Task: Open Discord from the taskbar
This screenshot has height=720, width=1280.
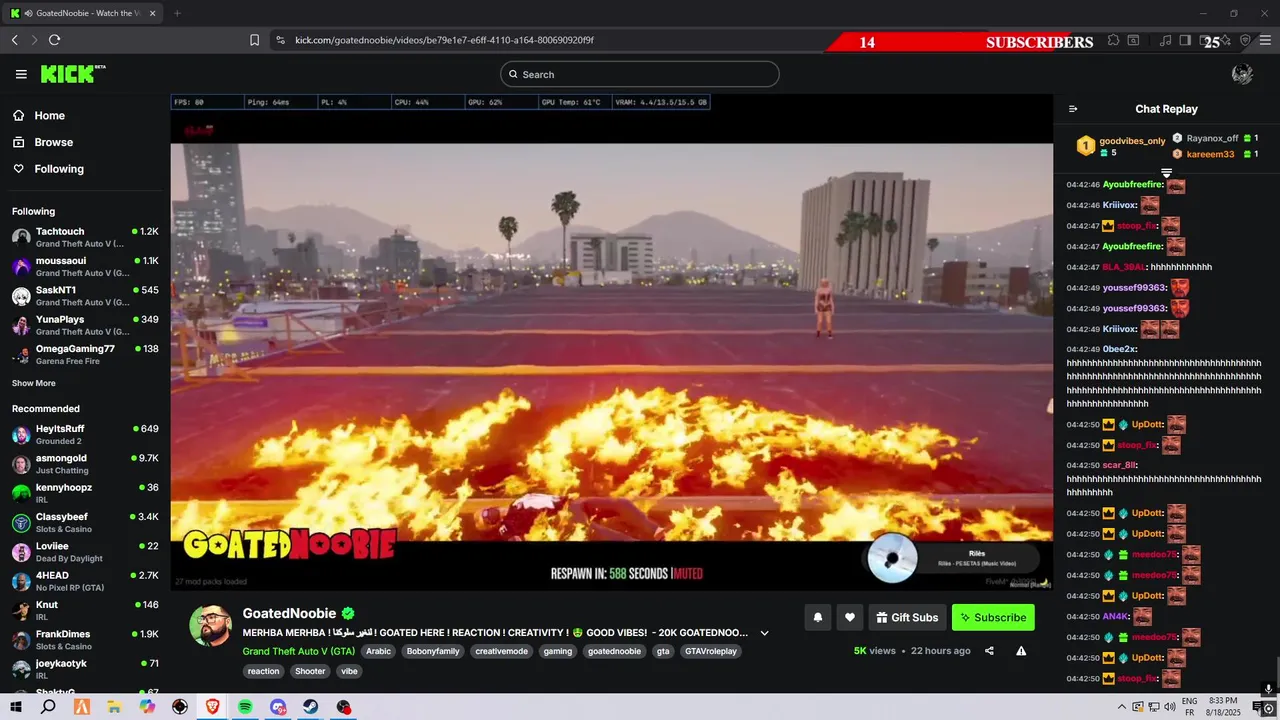Action: 278,707
